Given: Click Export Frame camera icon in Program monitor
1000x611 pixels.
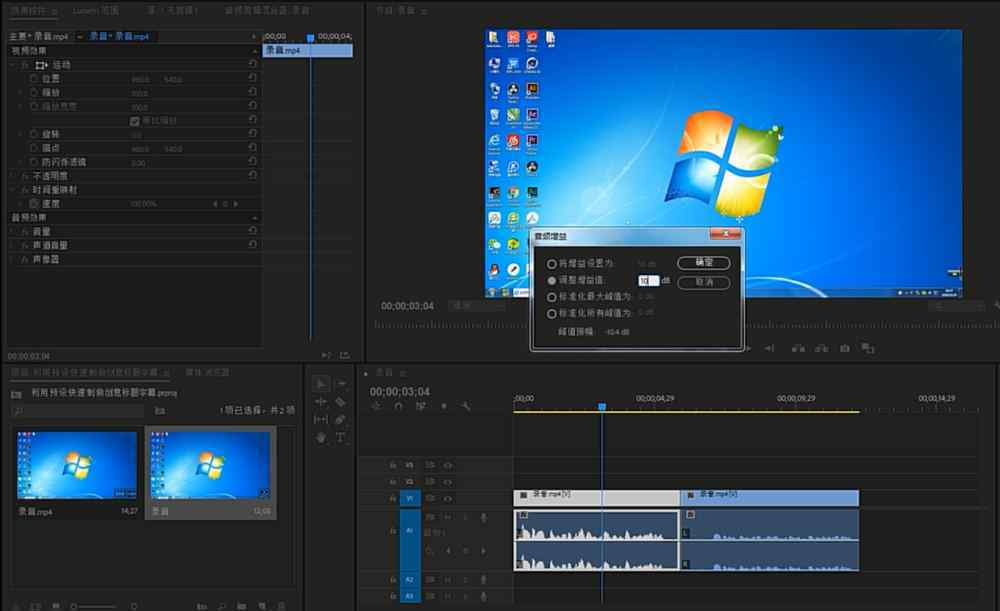Looking at the screenshot, I should pos(844,348).
